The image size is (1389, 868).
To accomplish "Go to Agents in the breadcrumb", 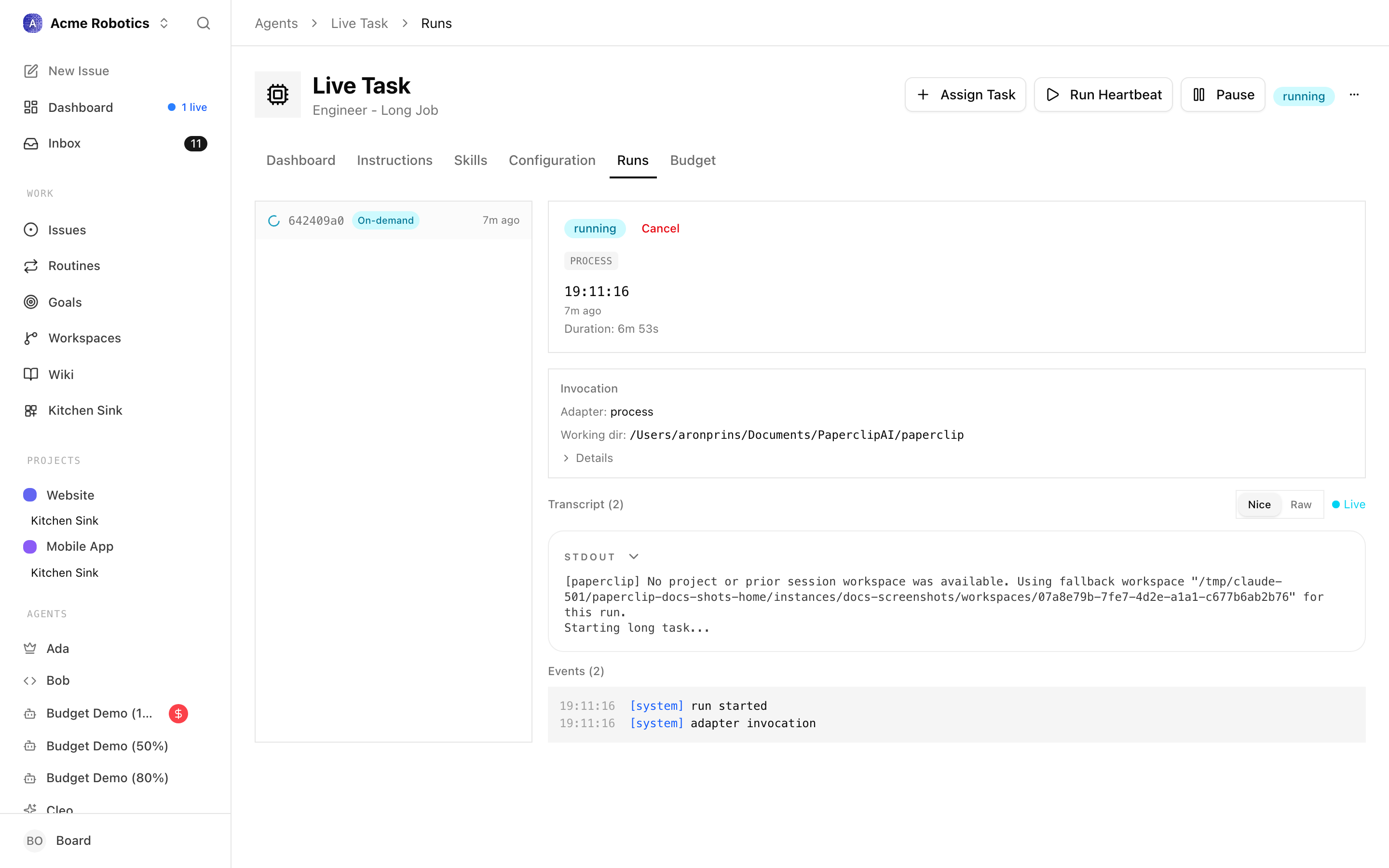I will pos(276,23).
